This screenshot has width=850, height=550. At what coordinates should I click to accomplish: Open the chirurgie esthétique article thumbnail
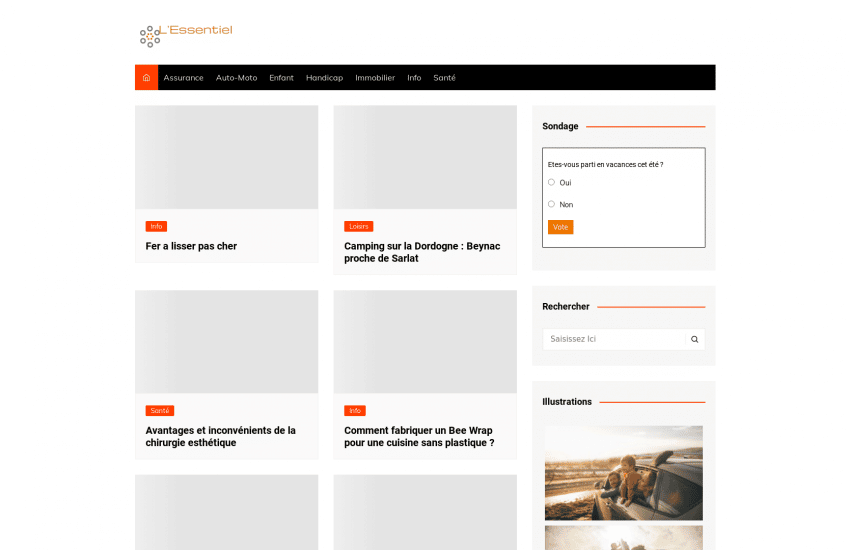(227, 341)
